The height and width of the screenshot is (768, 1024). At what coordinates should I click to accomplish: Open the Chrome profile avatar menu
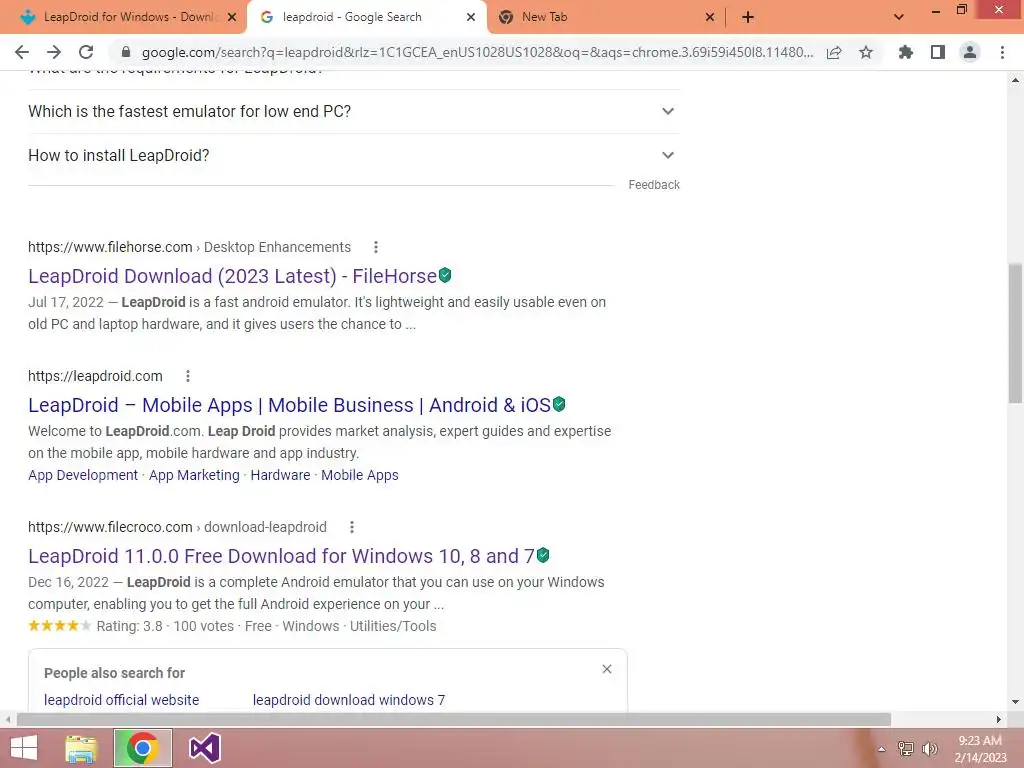pyautogui.click(x=970, y=52)
